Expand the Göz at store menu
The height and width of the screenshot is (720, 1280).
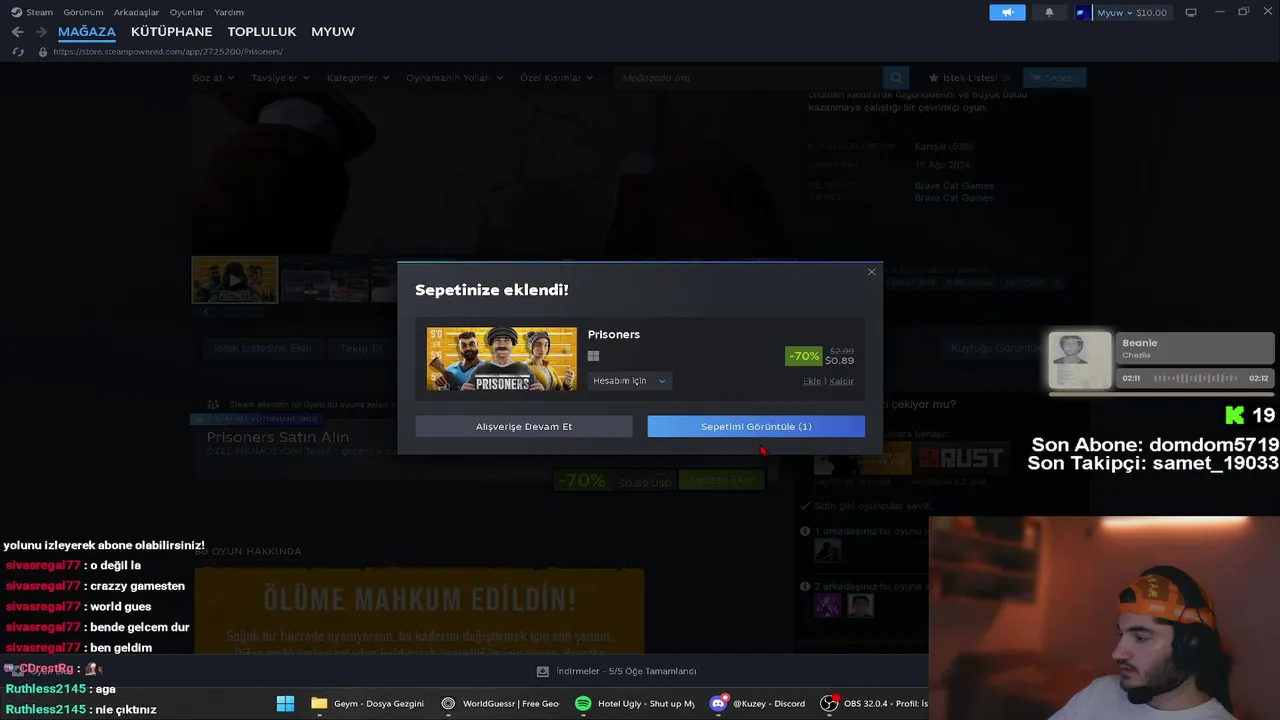211,78
